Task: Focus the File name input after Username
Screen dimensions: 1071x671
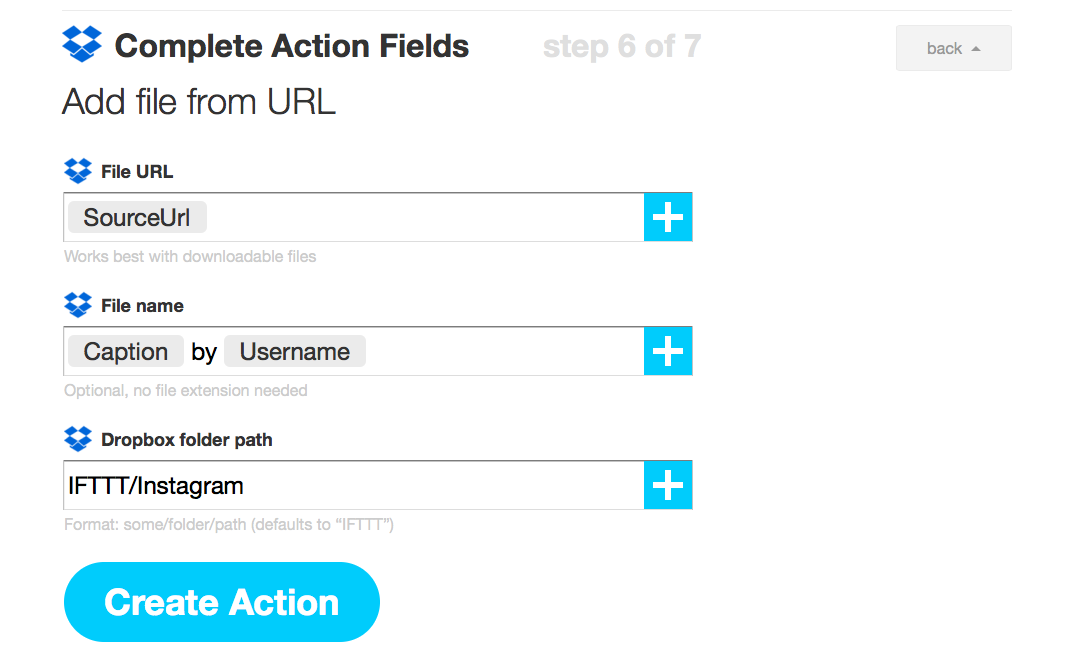Action: [x=504, y=351]
